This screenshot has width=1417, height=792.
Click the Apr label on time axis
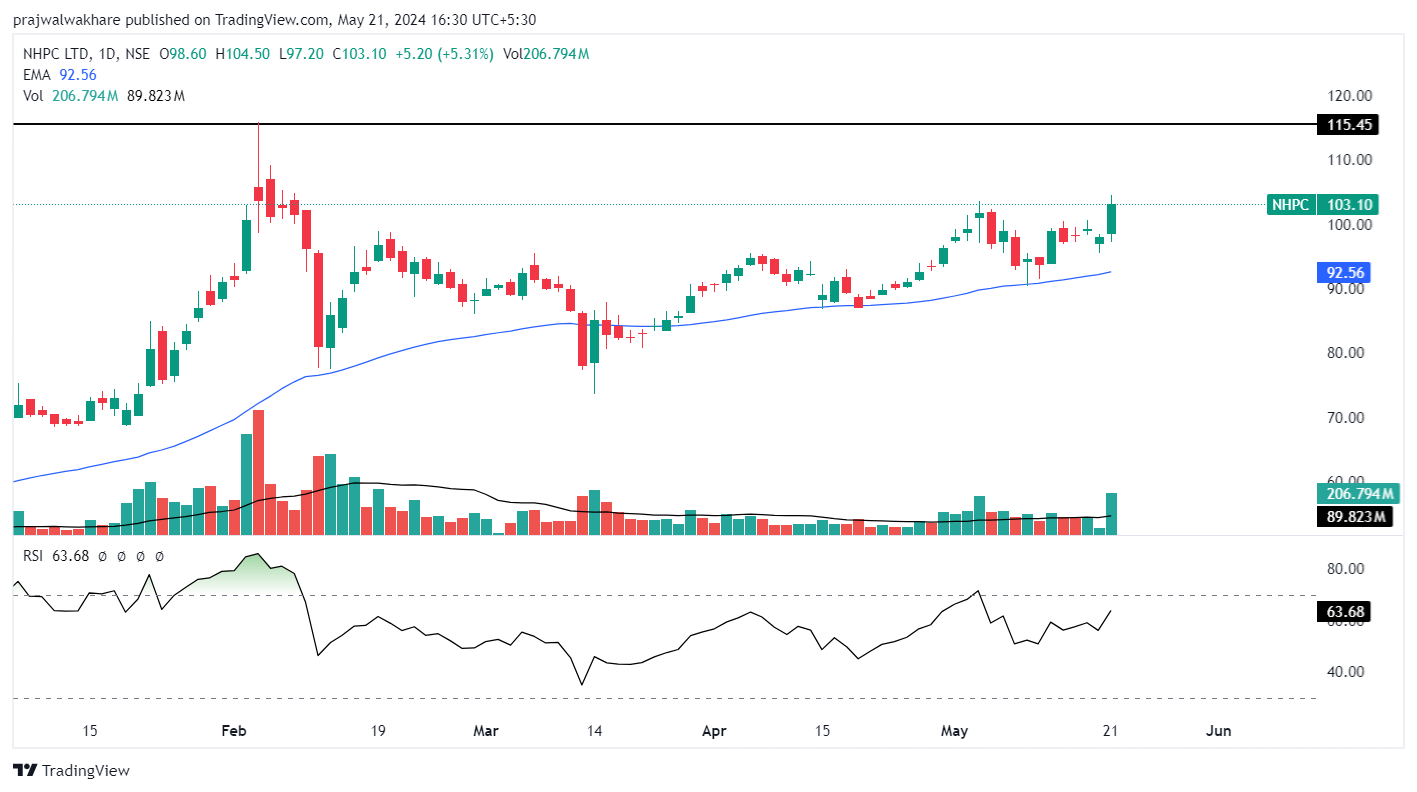pyautogui.click(x=714, y=731)
